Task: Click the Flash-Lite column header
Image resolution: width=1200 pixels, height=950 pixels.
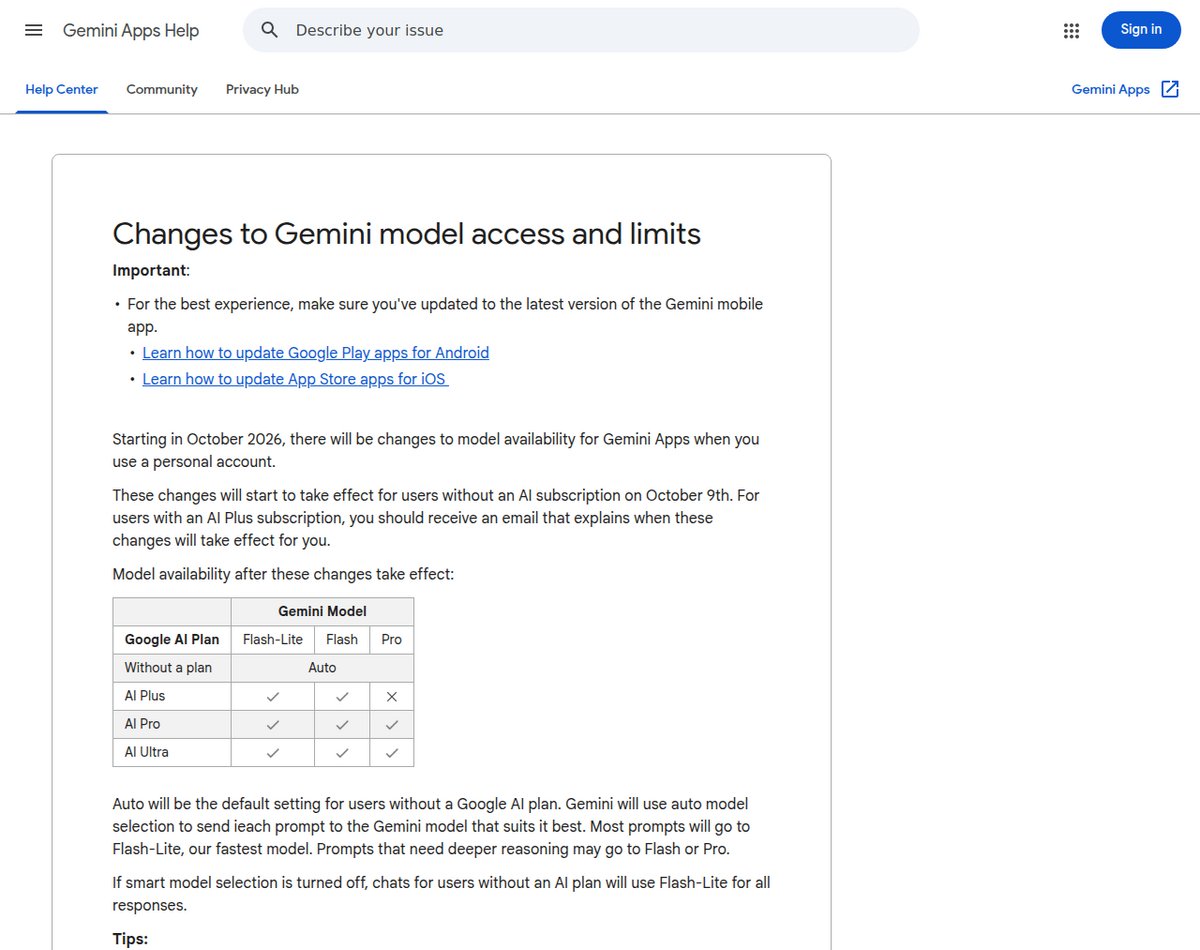Action: coord(273,639)
